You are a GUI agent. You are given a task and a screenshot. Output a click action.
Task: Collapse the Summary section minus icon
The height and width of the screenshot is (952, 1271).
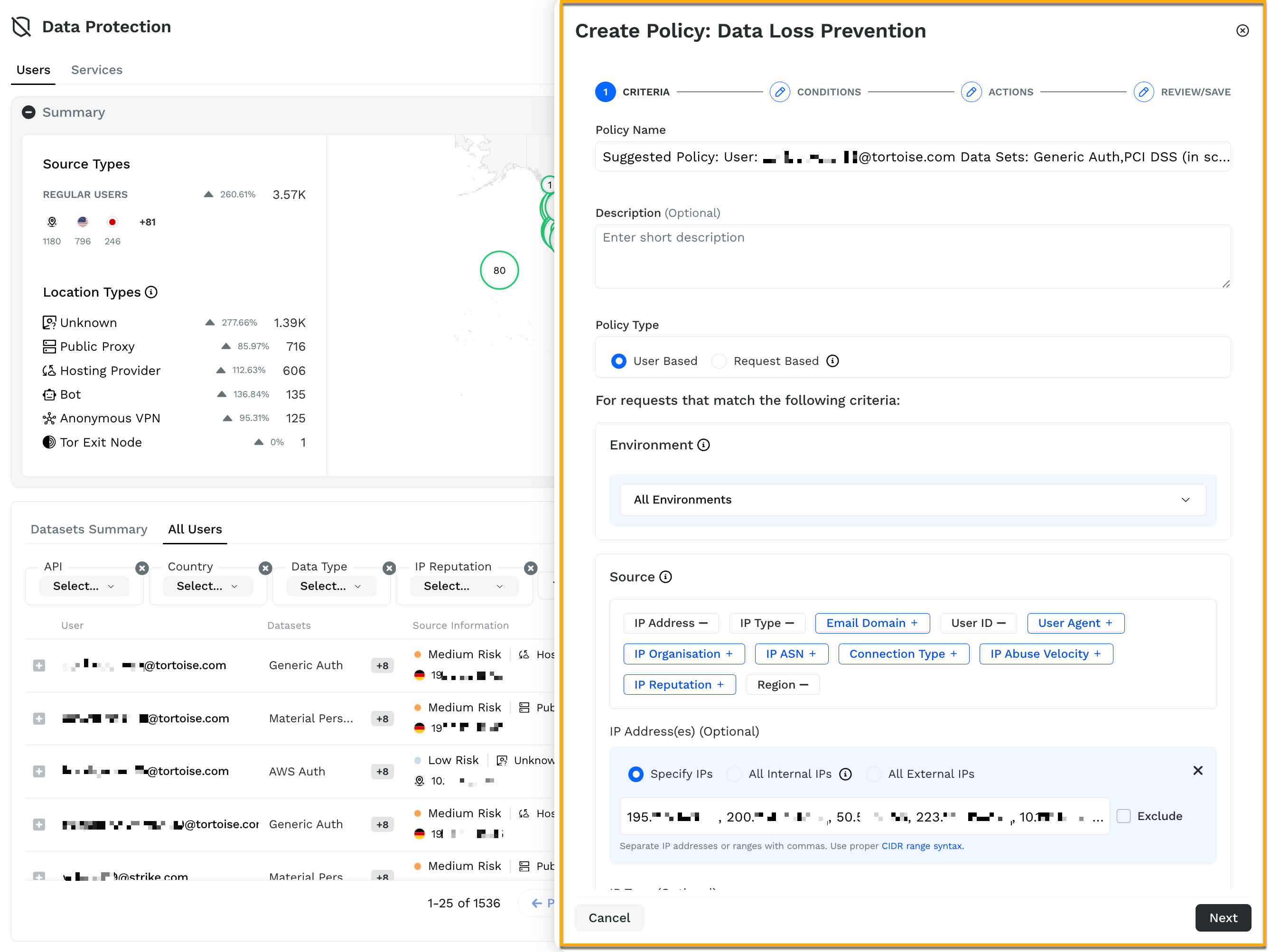(x=29, y=112)
